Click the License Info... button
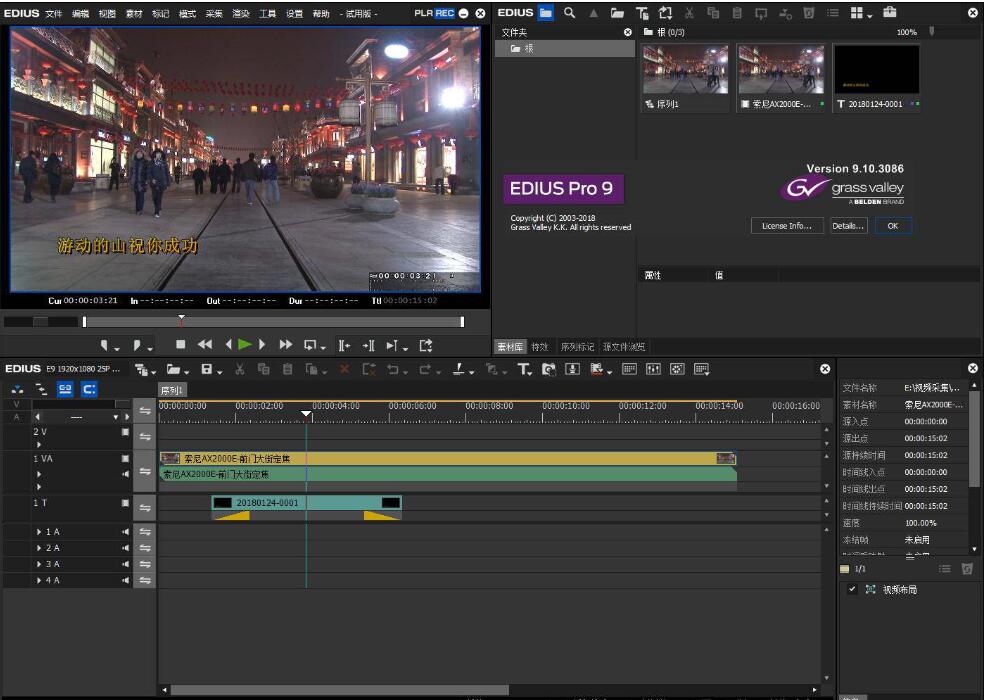Viewport: 984px width, 700px height. [x=787, y=226]
